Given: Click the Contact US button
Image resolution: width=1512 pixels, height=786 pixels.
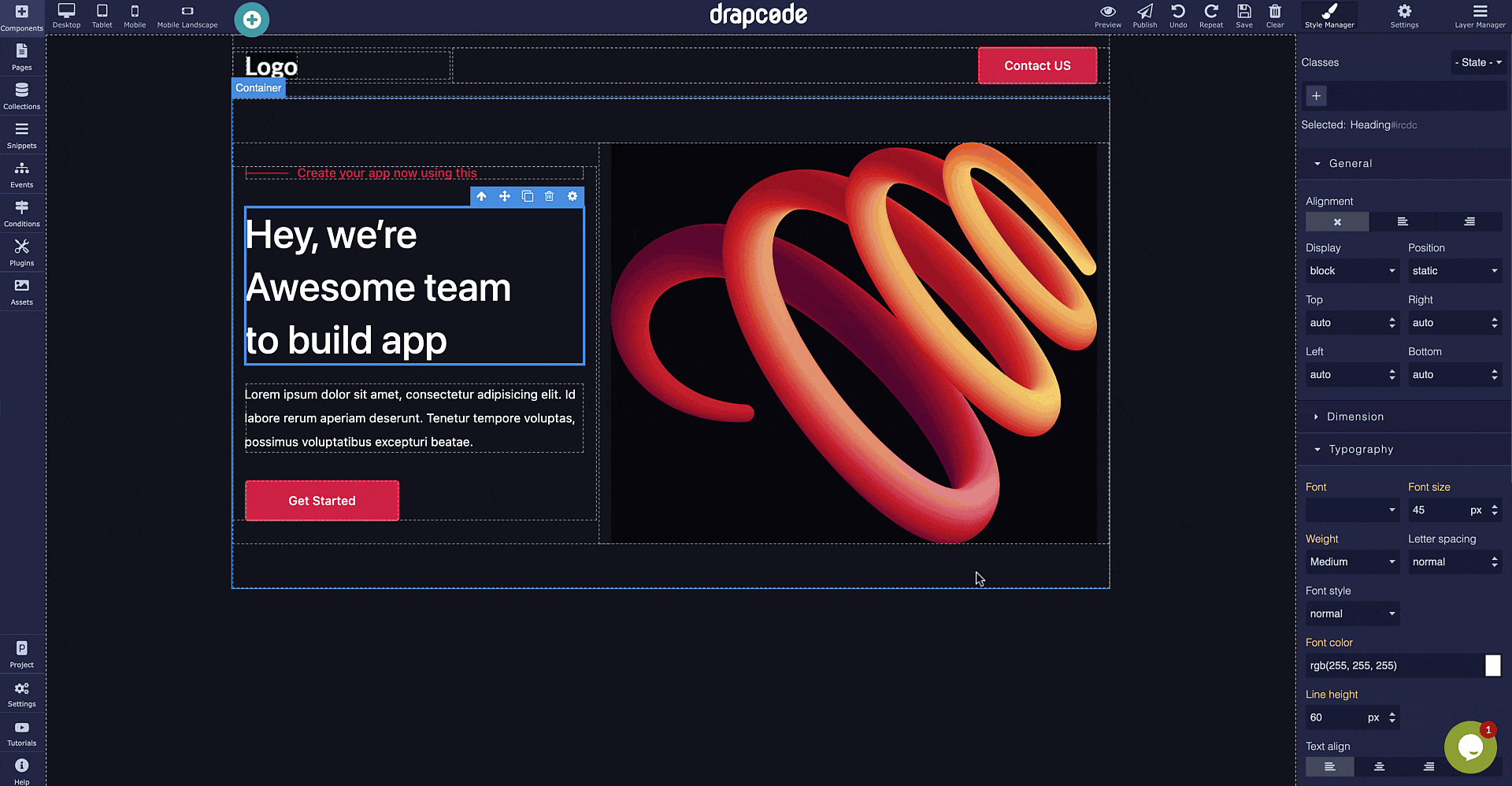Looking at the screenshot, I should (1036, 65).
